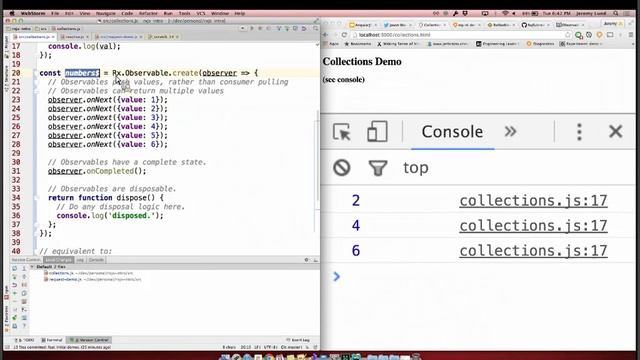Screen dimensions: 640x360
Task: Switch to the Twitter browser tab
Action: 397,25
